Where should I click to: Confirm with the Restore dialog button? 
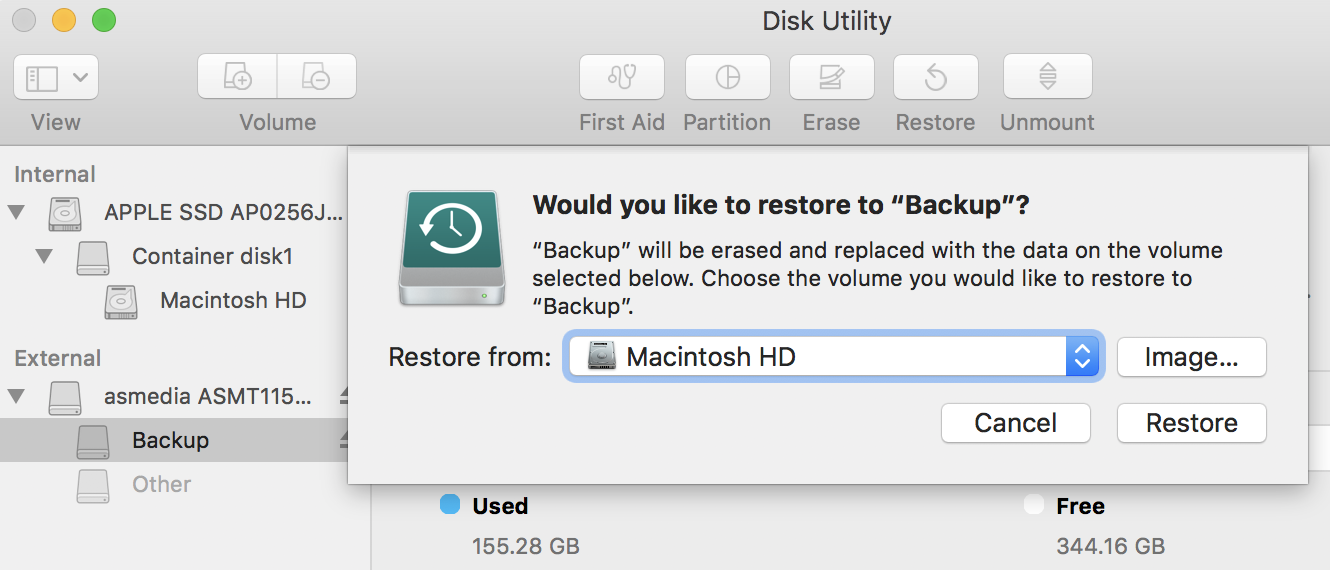pos(1192,423)
